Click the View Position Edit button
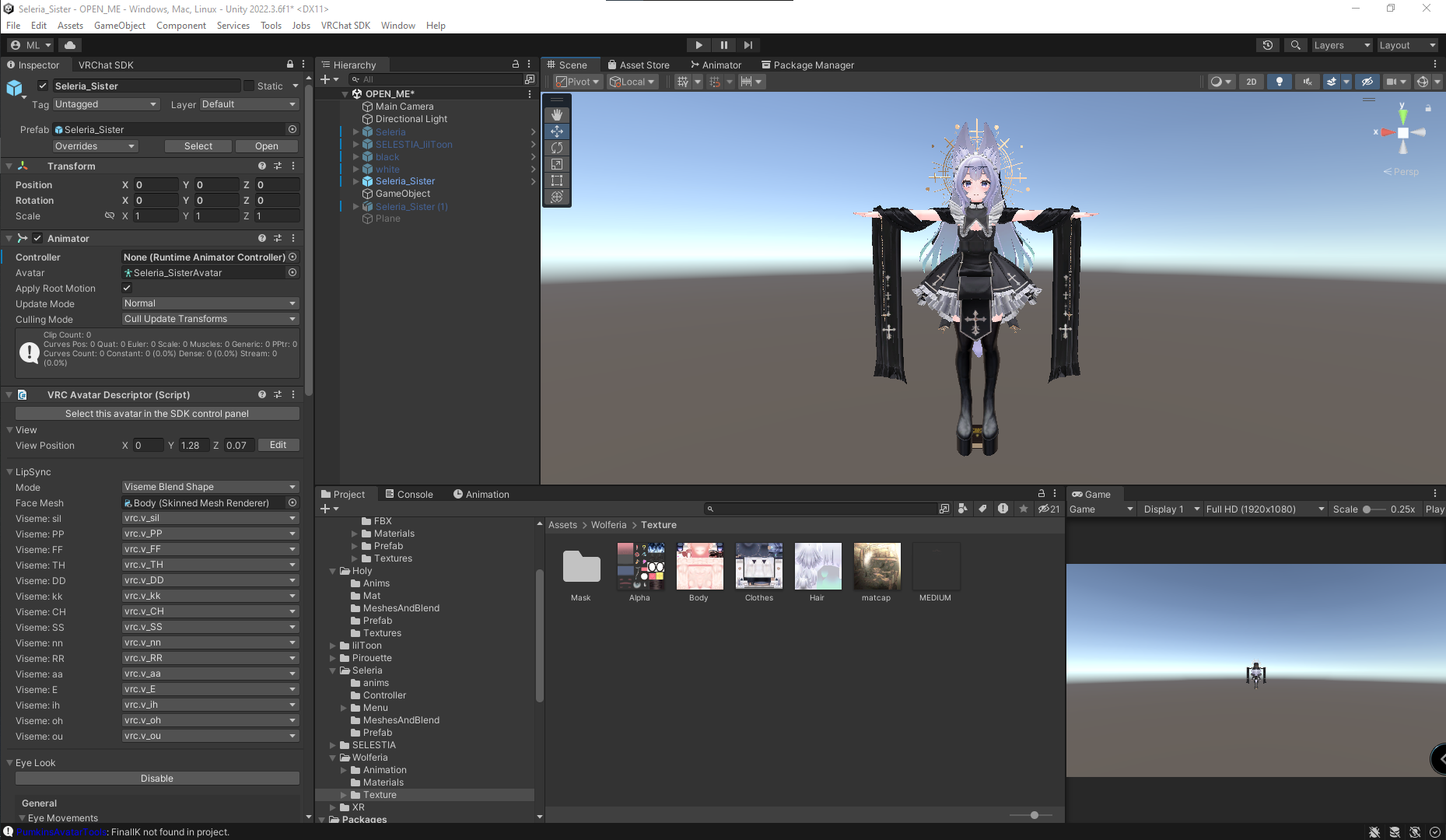The width and height of the screenshot is (1446, 840). click(278, 445)
